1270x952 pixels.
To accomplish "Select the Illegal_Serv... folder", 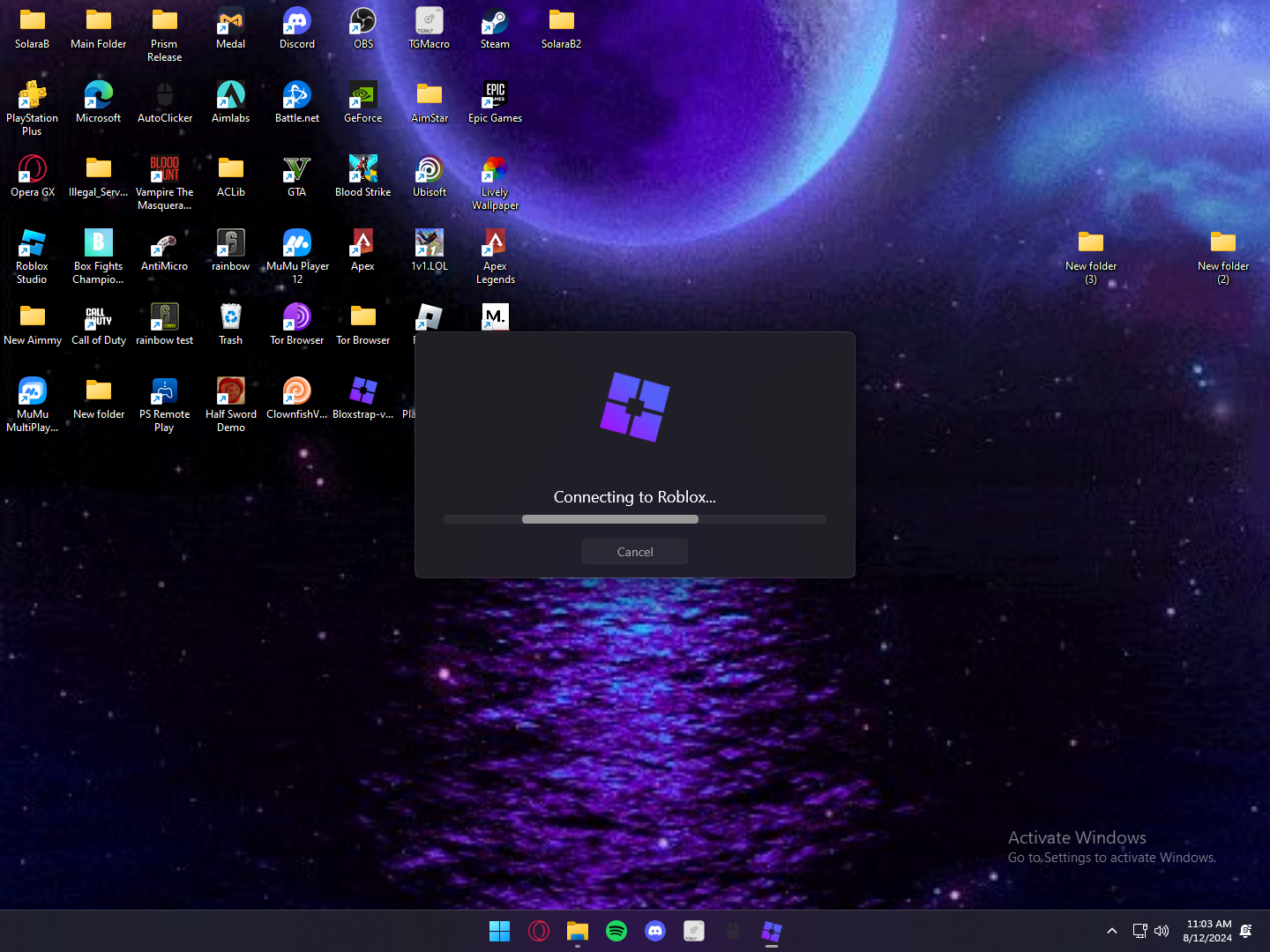I will [x=99, y=176].
